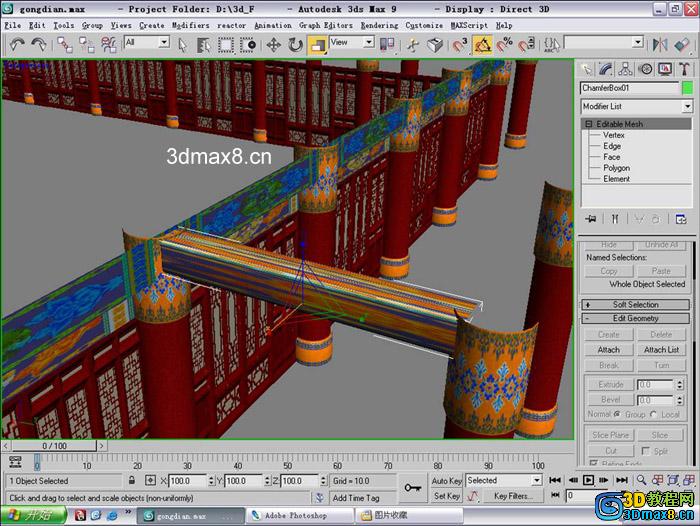
Task: Select the Group normal radio button
Action: pyautogui.click(x=617, y=414)
